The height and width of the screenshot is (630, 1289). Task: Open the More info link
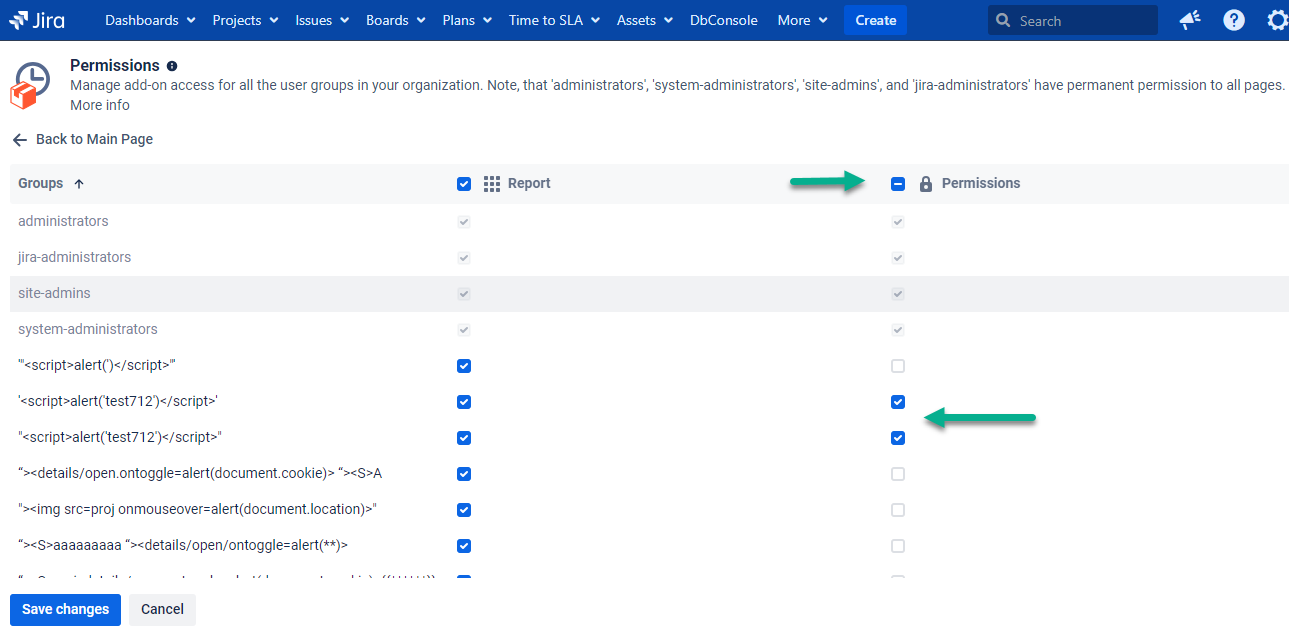click(x=99, y=105)
